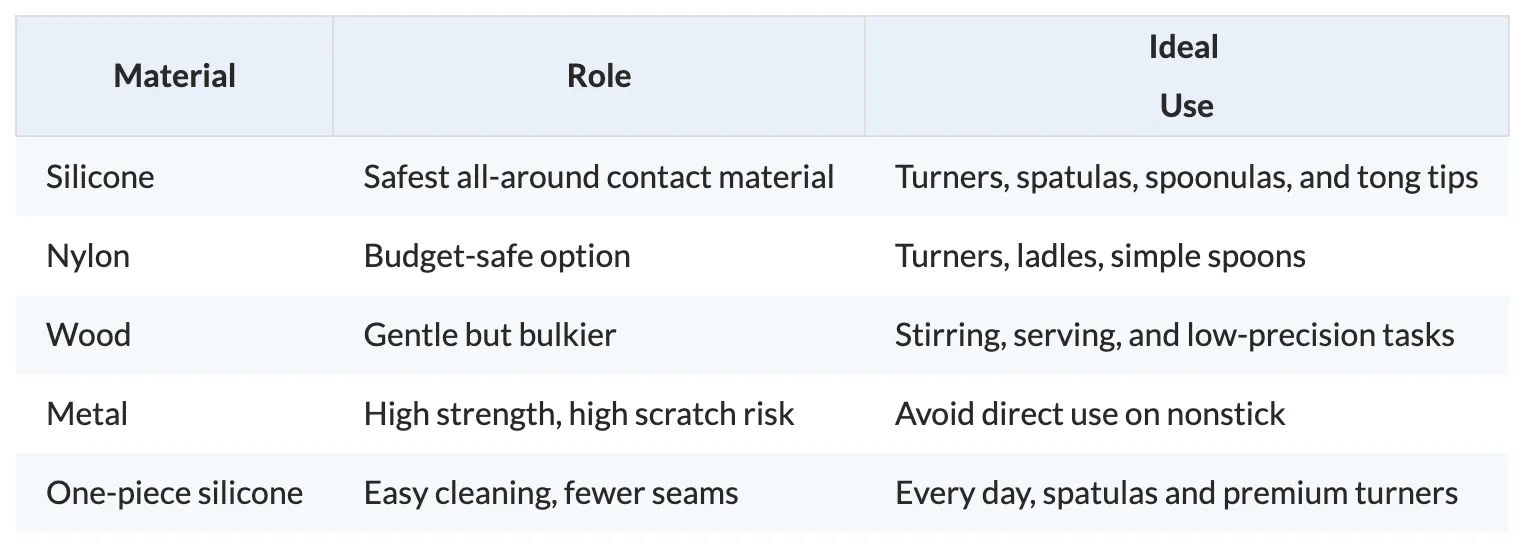The height and width of the screenshot is (556, 1530).
Task: Click the Role column header
Action: (x=599, y=76)
